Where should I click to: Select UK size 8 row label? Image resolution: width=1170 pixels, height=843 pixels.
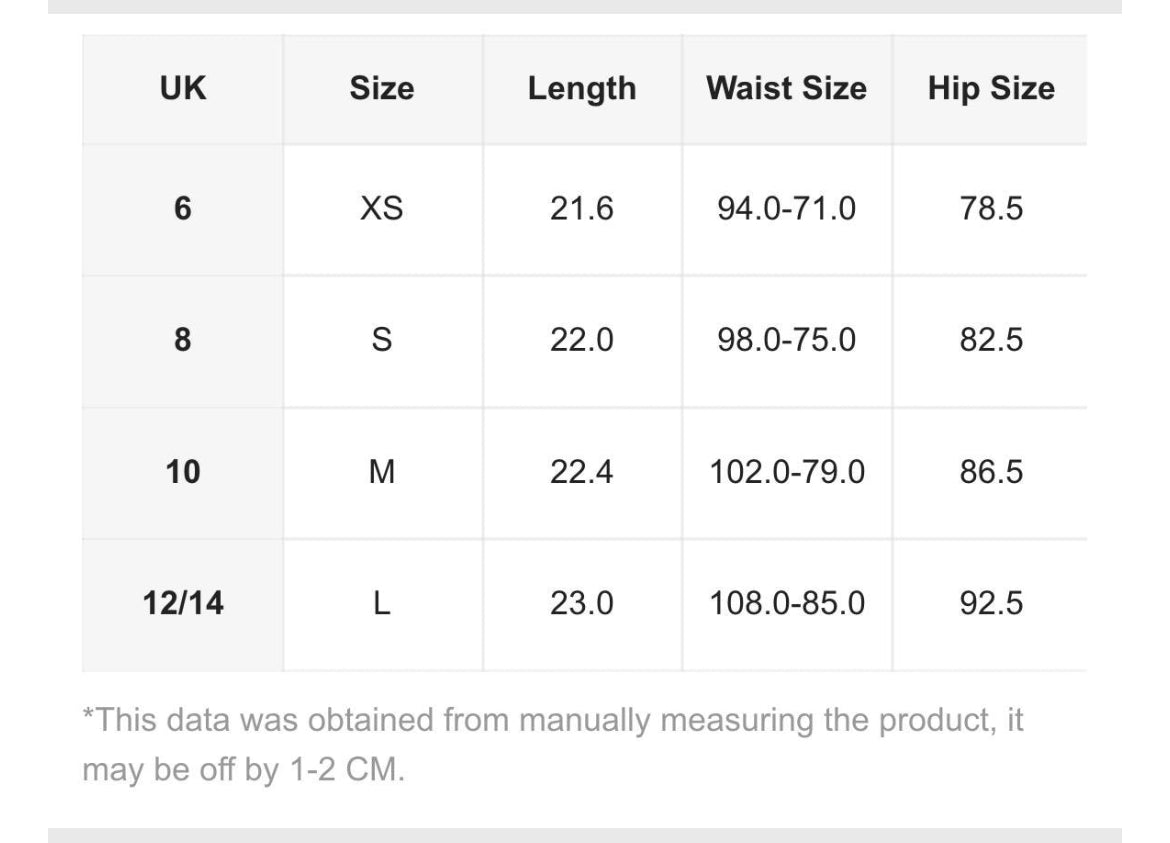tap(182, 341)
